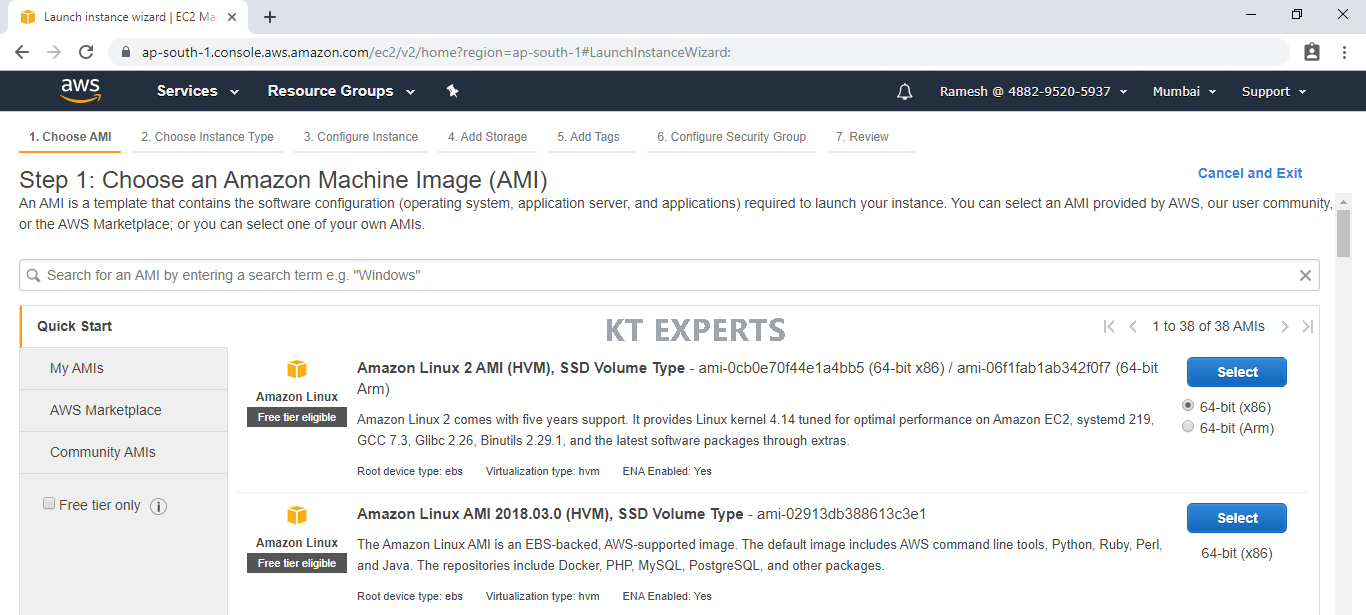Click the pin shortcuts icon in AWS navbar
The width and height of the screenshot is (1366, 615).
pos(452,91)
